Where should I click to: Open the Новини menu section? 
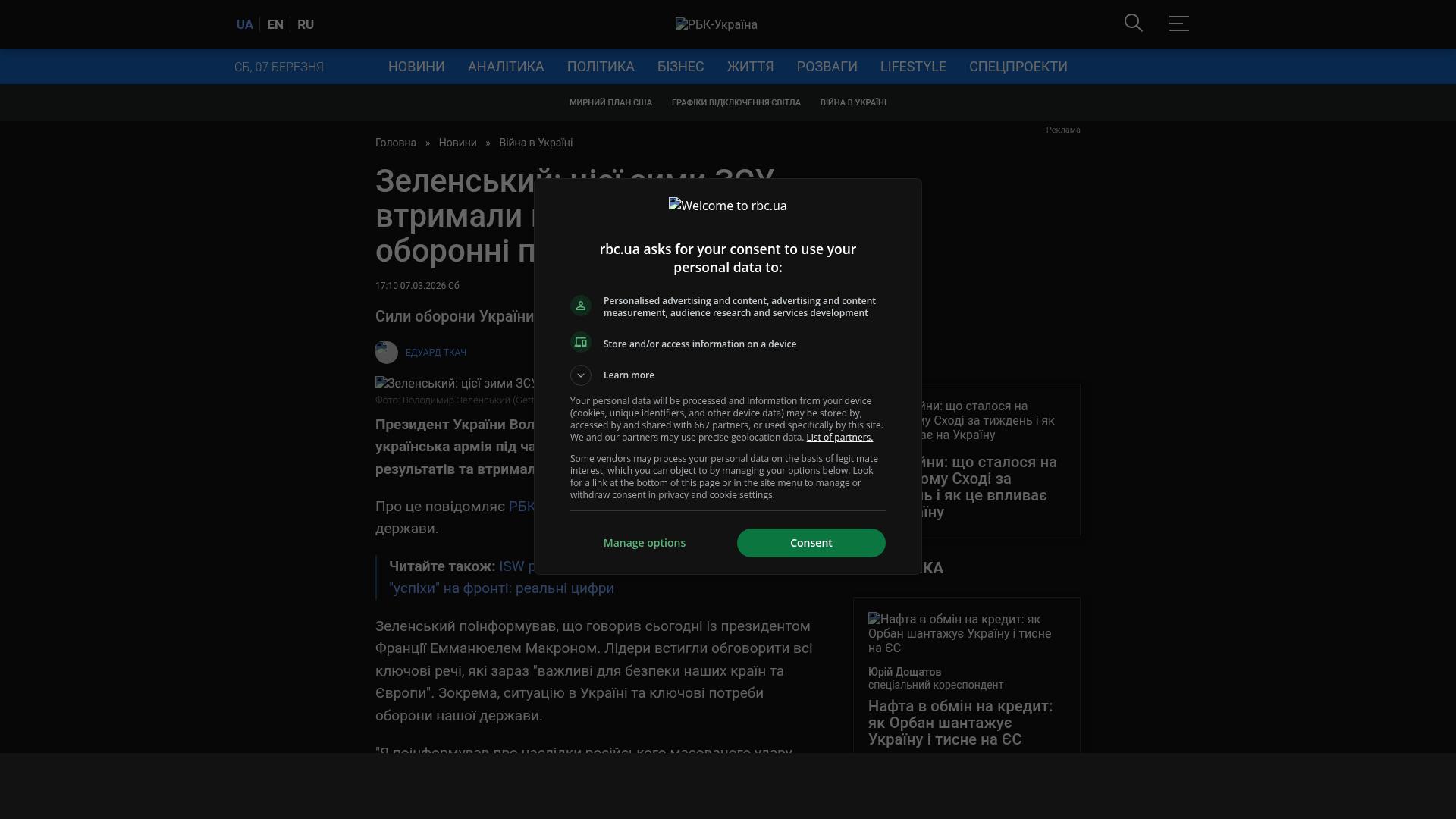pyautogui.click(x=416, y=67)
